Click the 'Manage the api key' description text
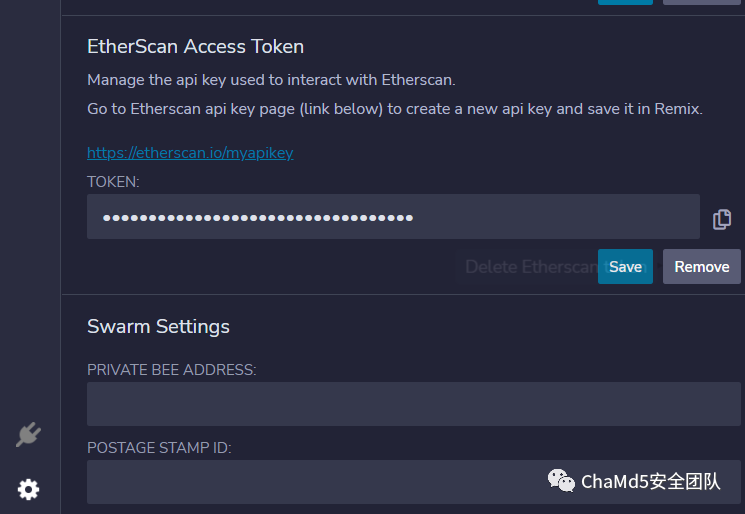This screenshot has height=514, width=745. tap(271, 80)
